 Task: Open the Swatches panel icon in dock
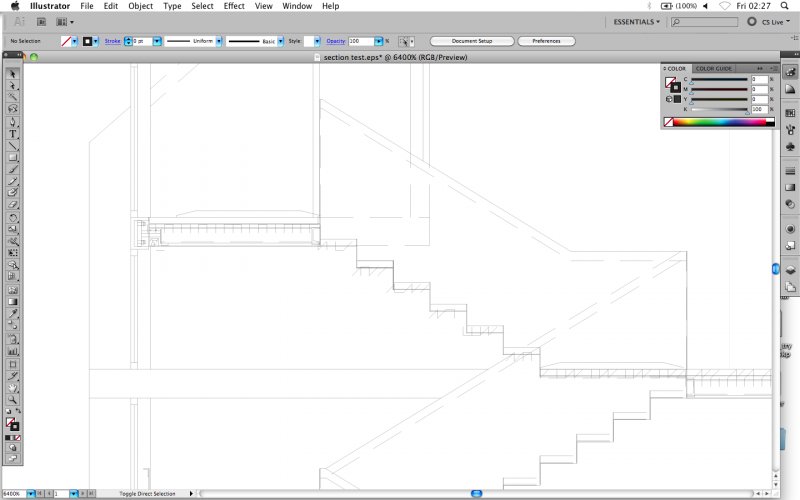tap(790, 113)
